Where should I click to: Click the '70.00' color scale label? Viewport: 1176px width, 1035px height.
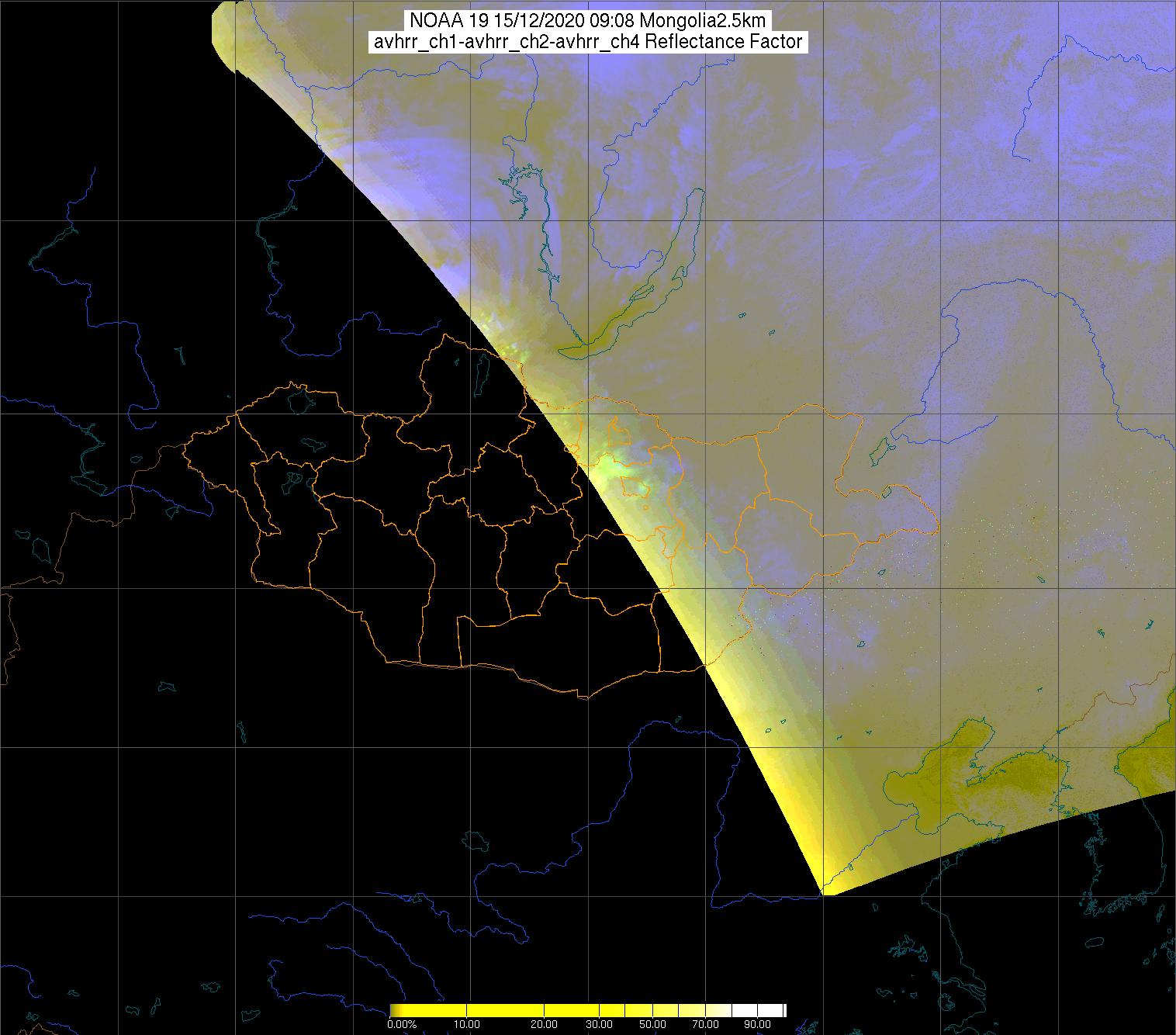[x=705, y=1024]
